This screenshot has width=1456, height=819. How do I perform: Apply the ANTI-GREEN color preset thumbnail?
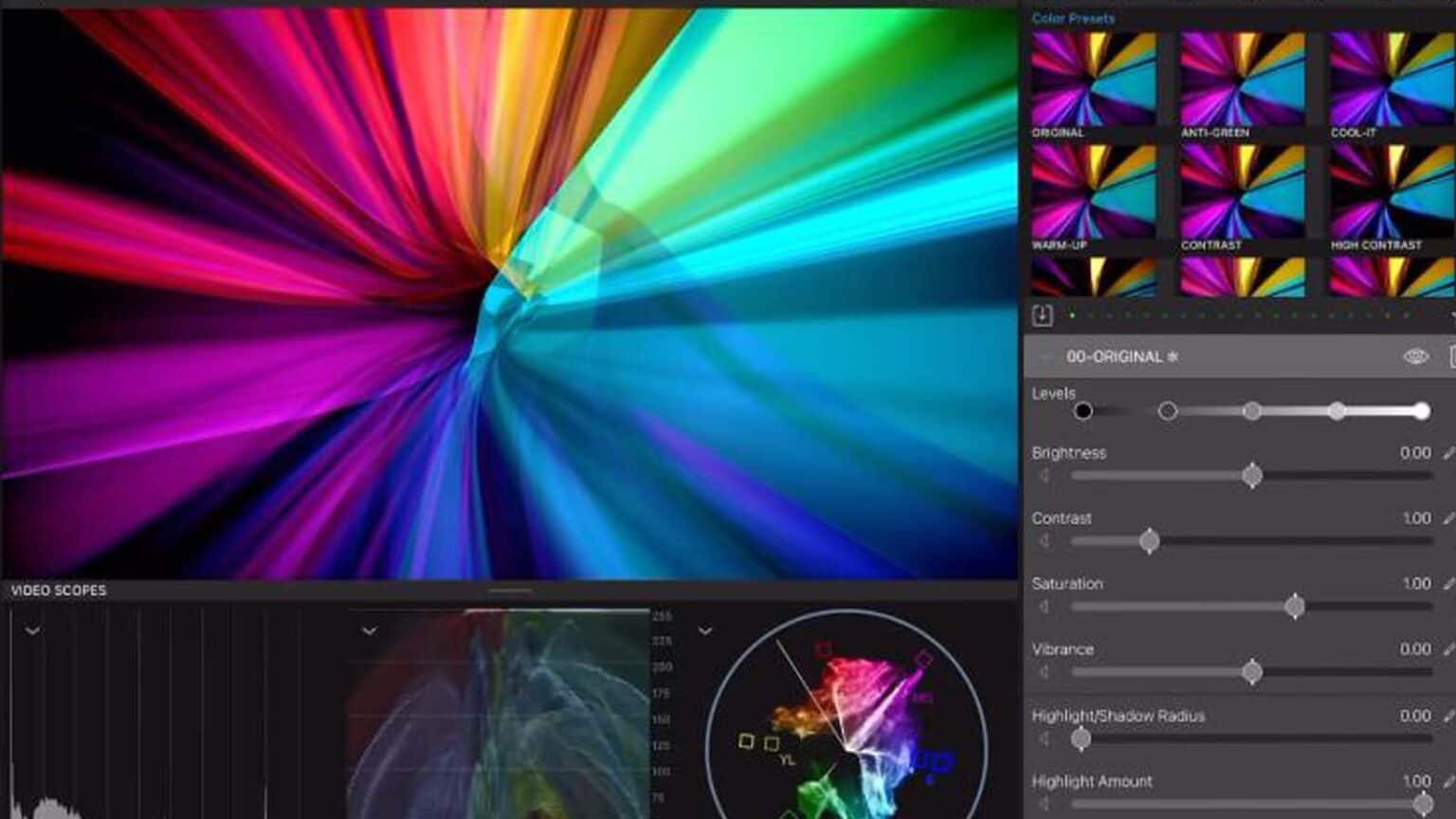coord(1243,79)
